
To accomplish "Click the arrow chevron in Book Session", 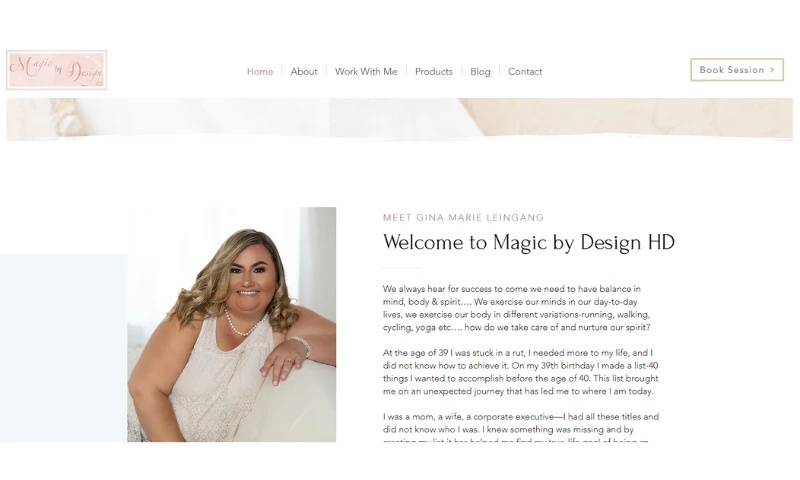I will point(772,70).
